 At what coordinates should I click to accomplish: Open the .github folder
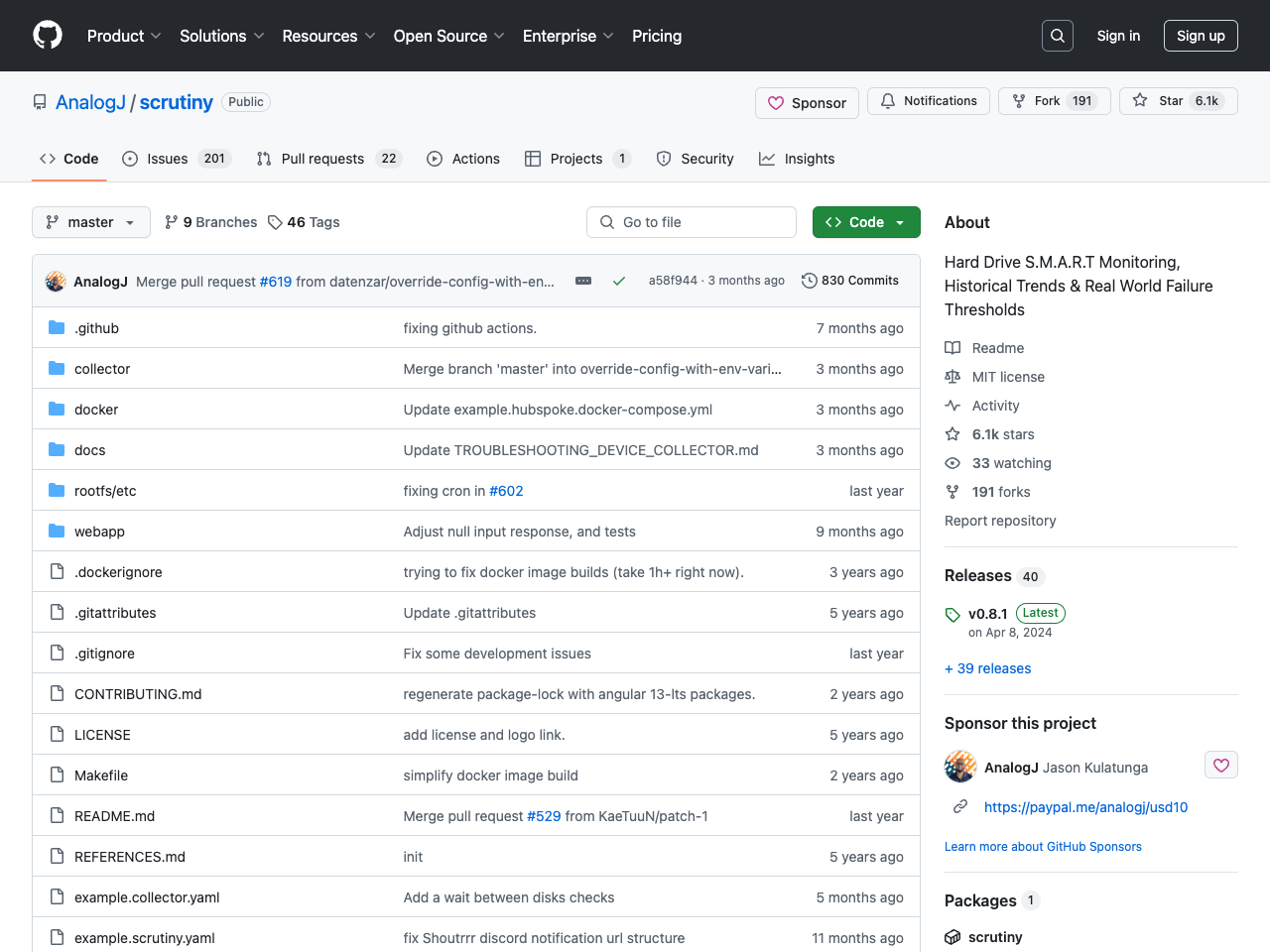pyautogui.click(x=96, y=328)
